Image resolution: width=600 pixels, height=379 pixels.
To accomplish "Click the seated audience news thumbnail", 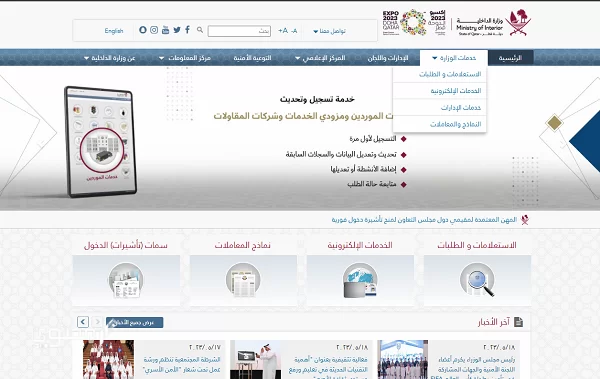I will [x=109, y=359].
